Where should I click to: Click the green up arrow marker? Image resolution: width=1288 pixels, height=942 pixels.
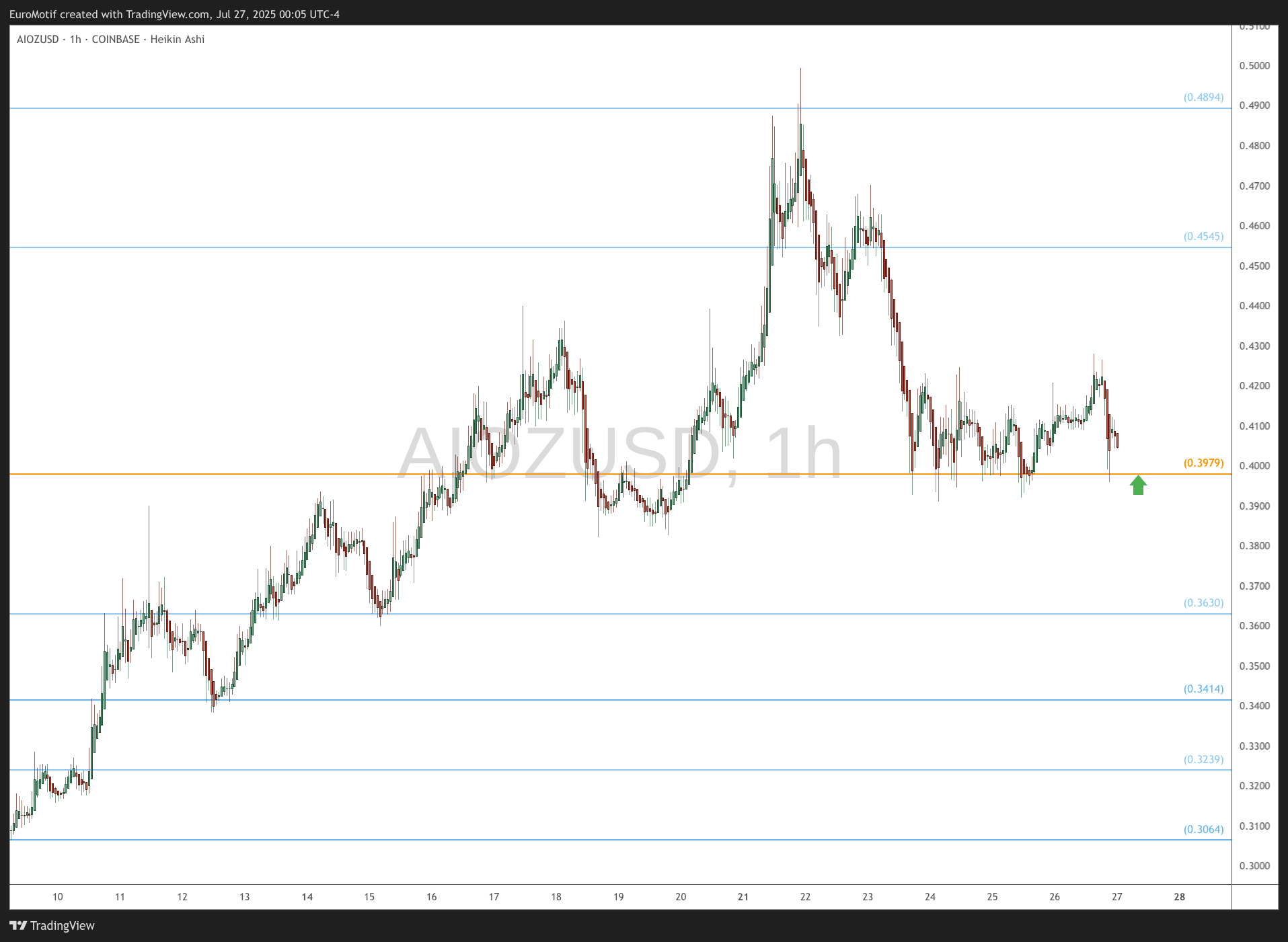pyautogui.click(x=1138, y=485)
